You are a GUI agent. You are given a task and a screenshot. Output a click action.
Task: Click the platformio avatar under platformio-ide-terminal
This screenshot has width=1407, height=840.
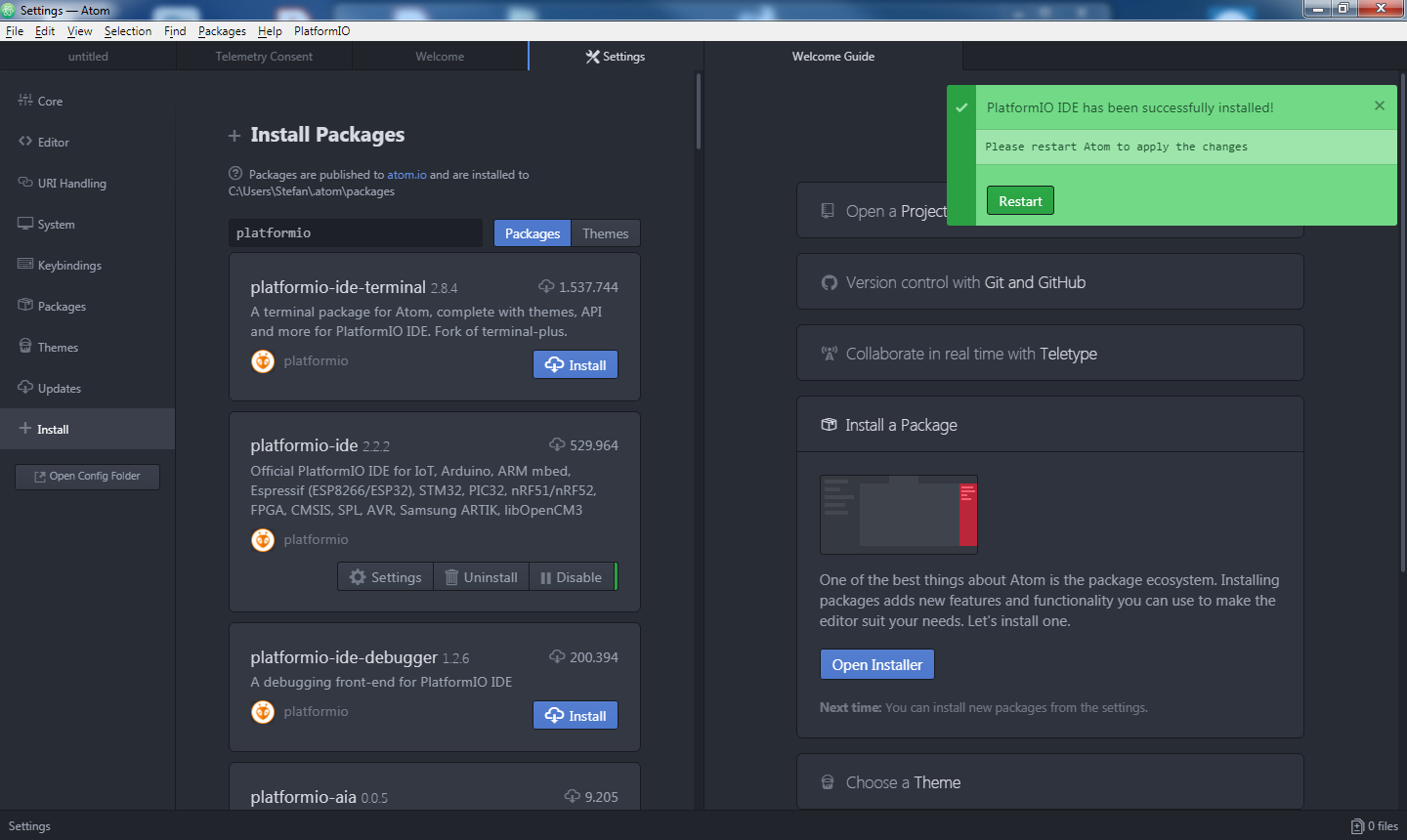tap(263, 361)
